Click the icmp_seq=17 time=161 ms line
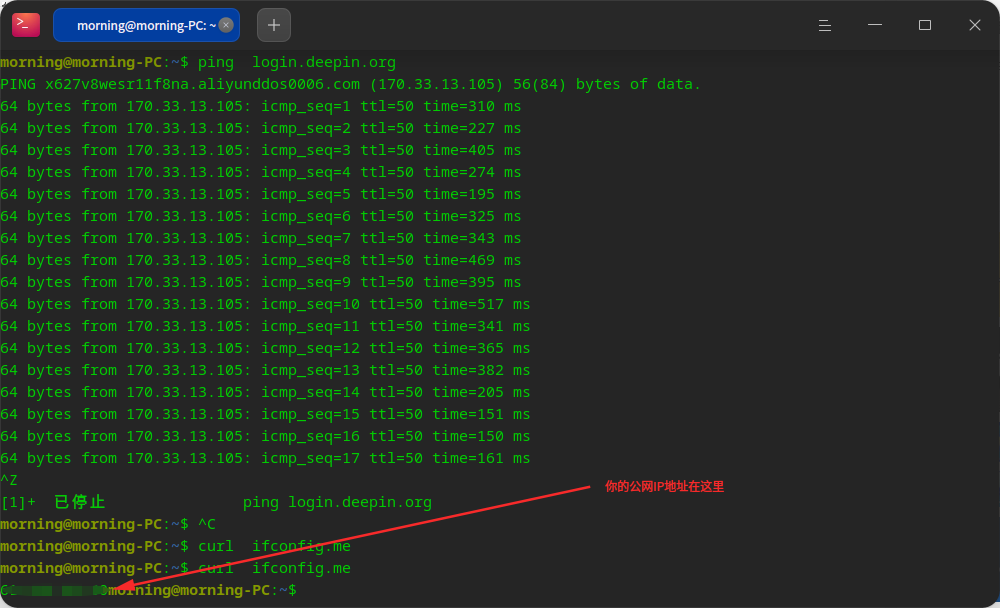 pos(265,459)
